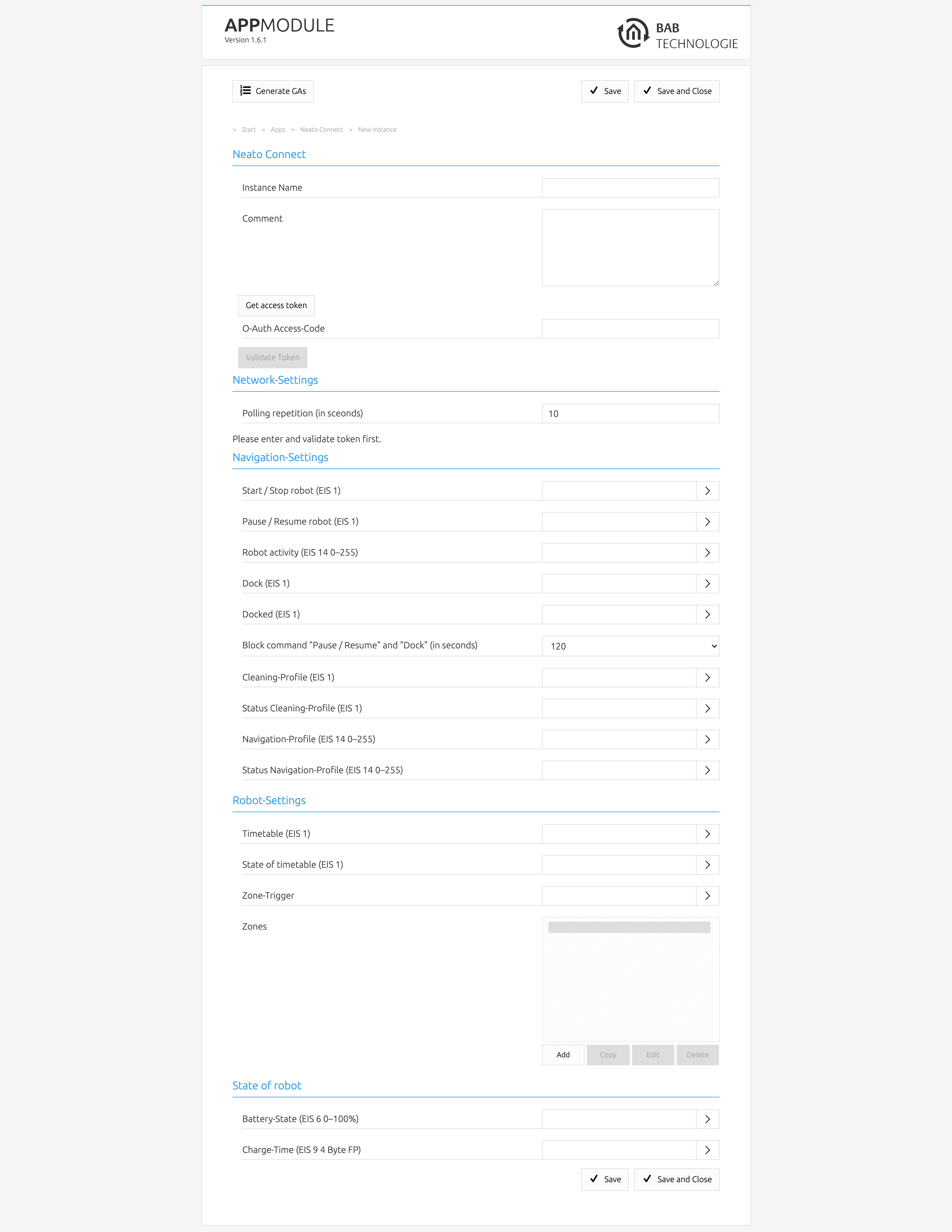Image resolution: width=952 pixels, height=1232 pixels.
Task: Open address picker for Timetable (EIS 1)
Action: click(707, 834)
